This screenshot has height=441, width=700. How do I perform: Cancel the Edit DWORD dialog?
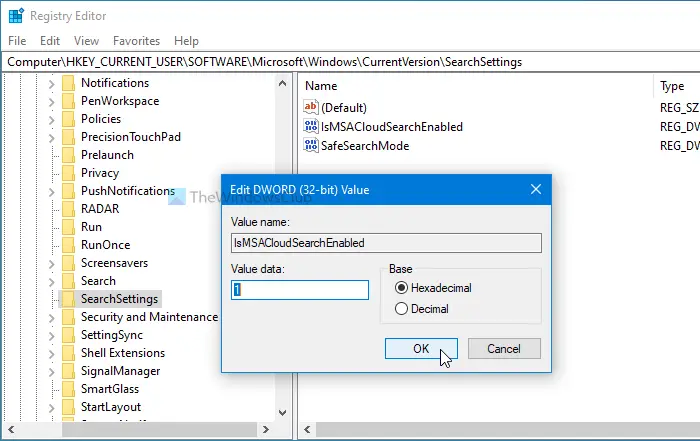[x=504, y=348]
